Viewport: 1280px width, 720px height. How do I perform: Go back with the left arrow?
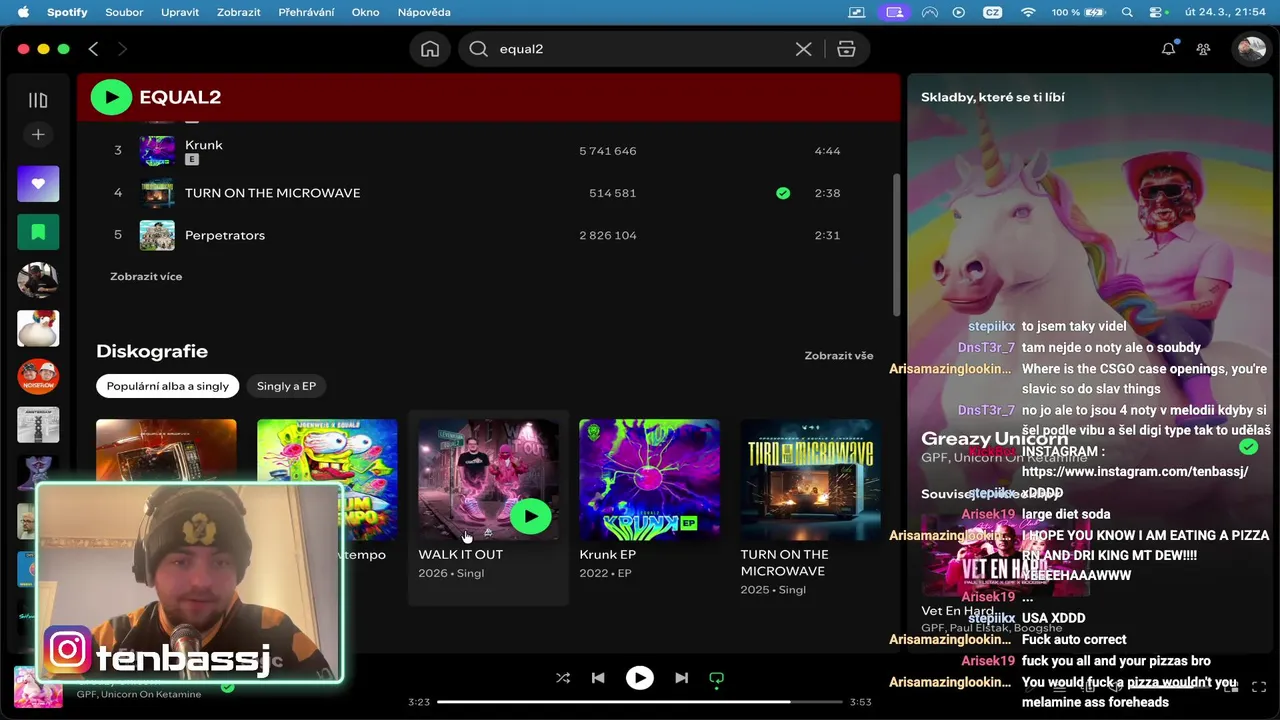point(93,49)
